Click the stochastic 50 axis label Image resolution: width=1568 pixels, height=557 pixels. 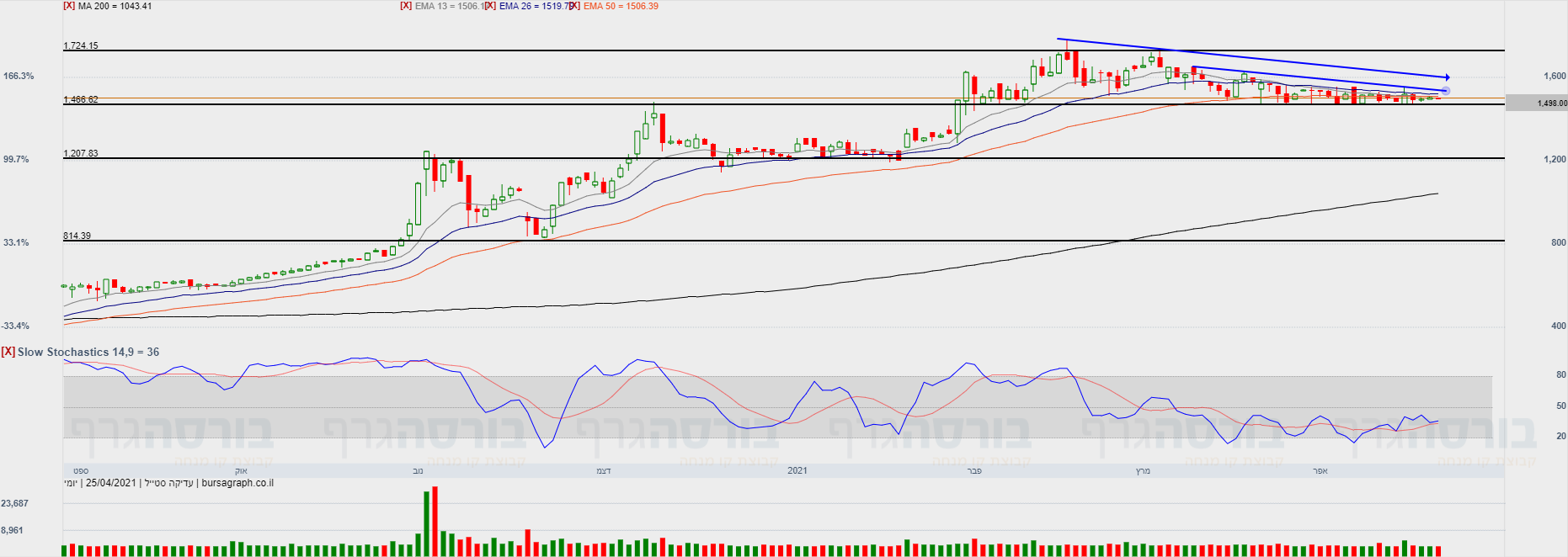[x=1561, y=406]
